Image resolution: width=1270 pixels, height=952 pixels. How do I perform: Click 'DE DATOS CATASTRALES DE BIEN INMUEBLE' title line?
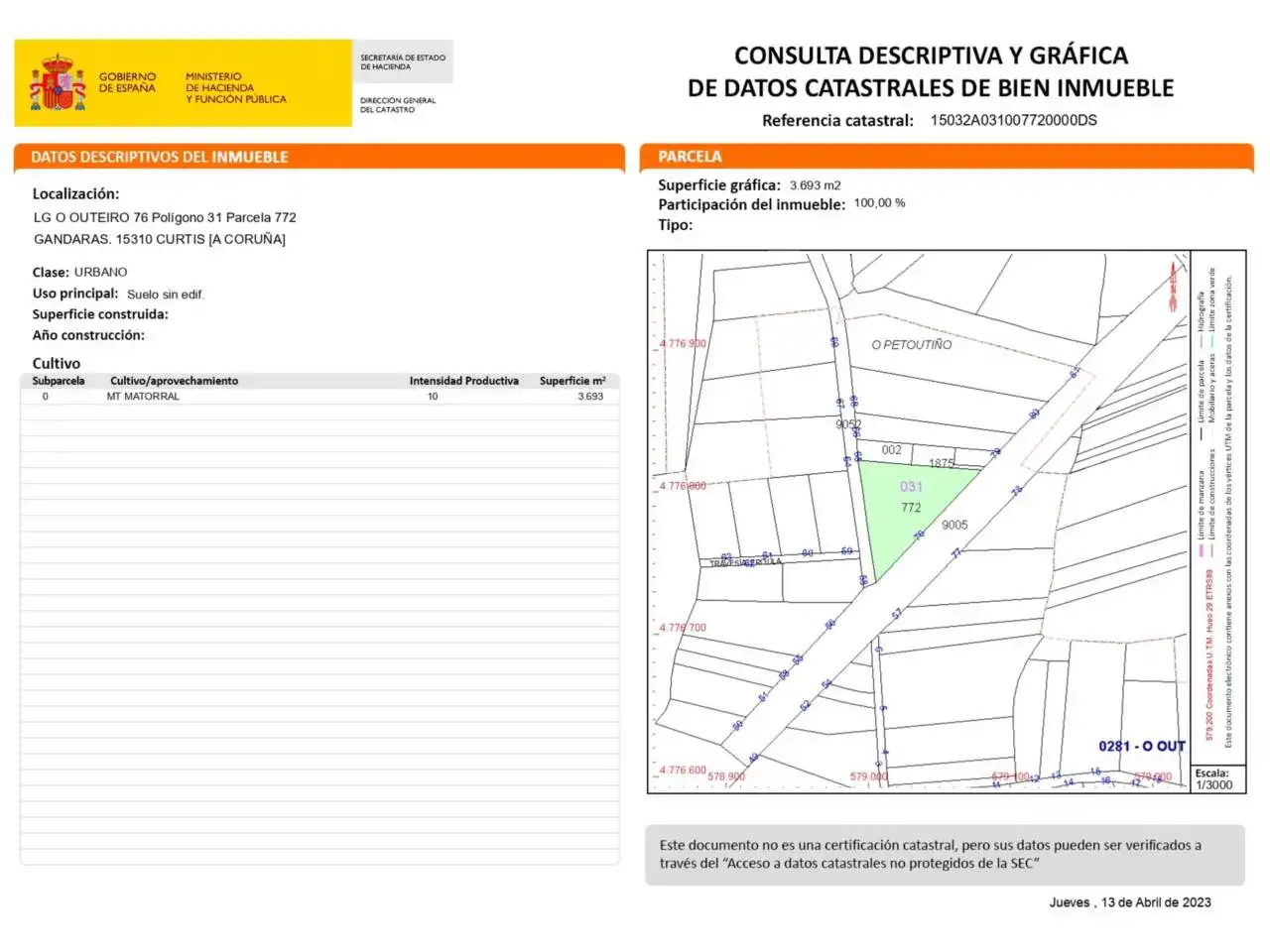(931, 88)
